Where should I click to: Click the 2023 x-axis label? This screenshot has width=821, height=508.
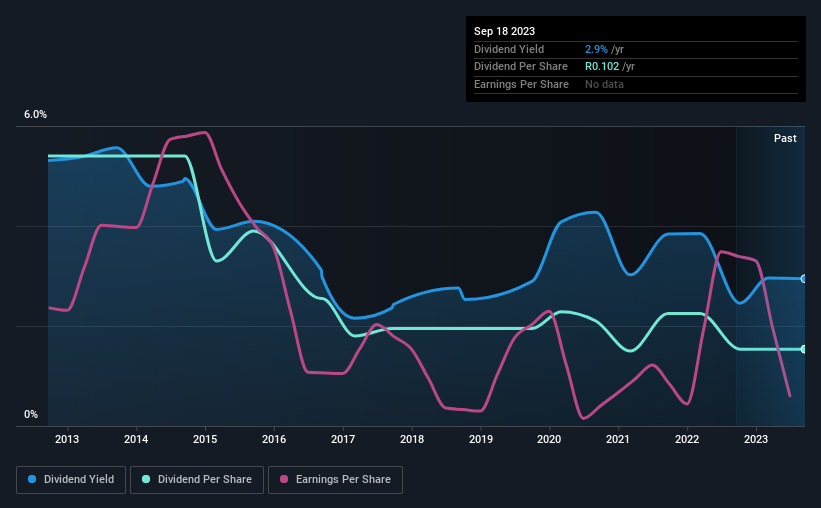[756, 439]
